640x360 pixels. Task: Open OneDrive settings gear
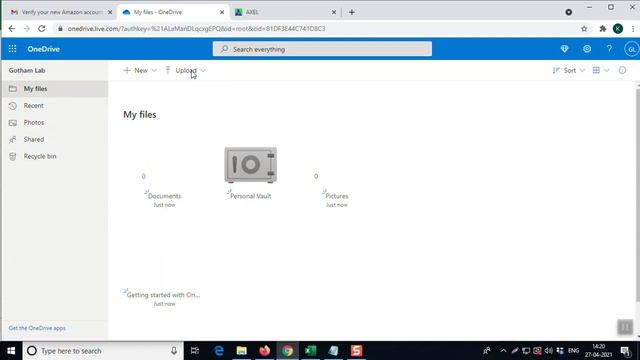(587, 49)
